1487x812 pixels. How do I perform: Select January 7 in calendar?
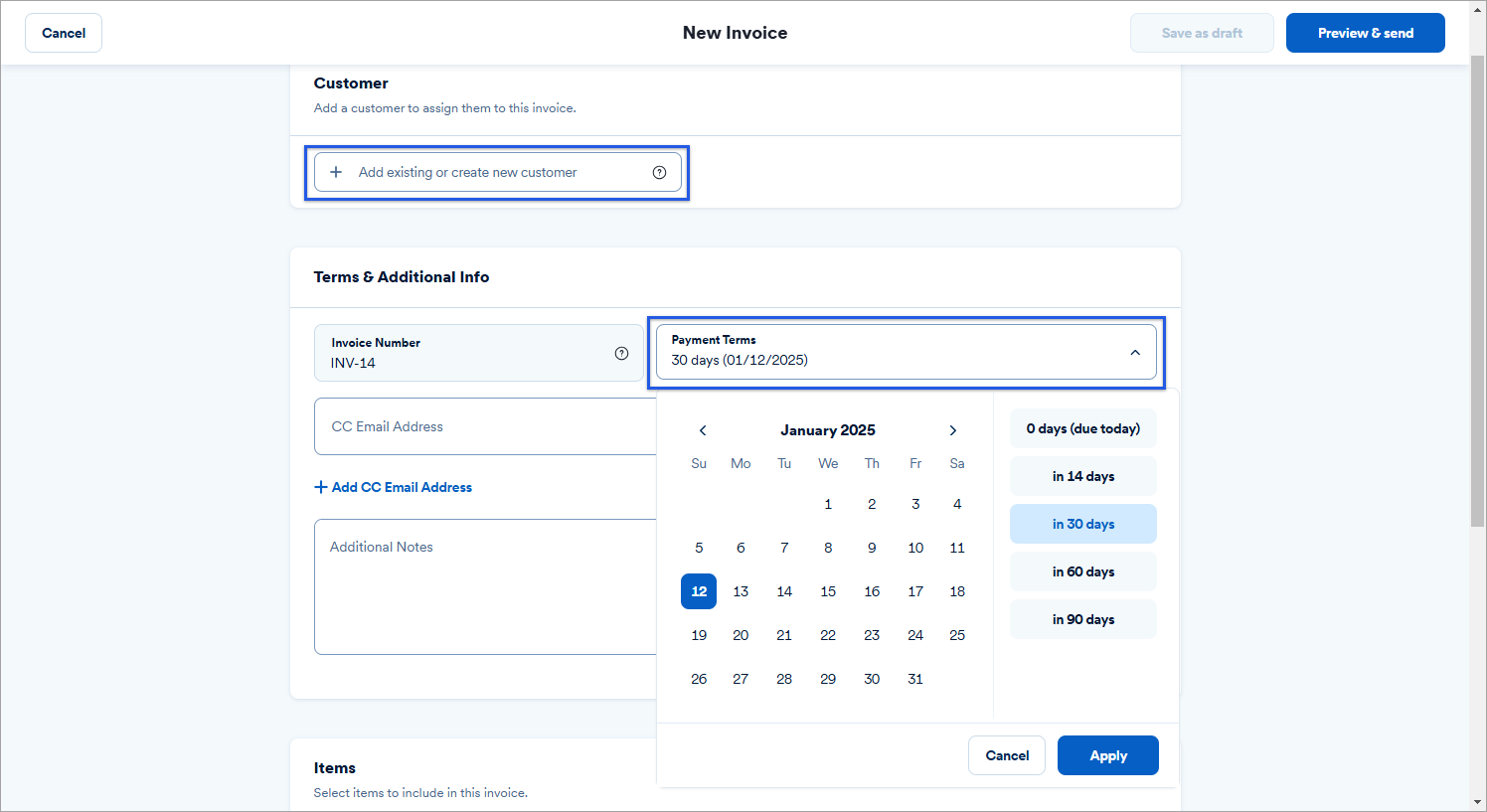(784, 548)
